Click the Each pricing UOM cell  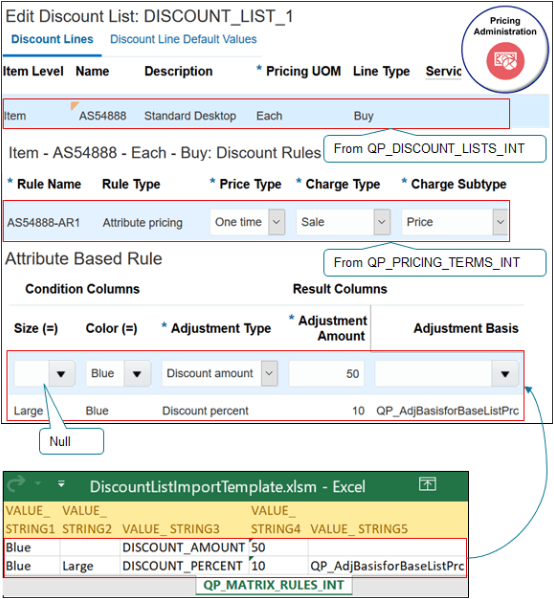269,116
